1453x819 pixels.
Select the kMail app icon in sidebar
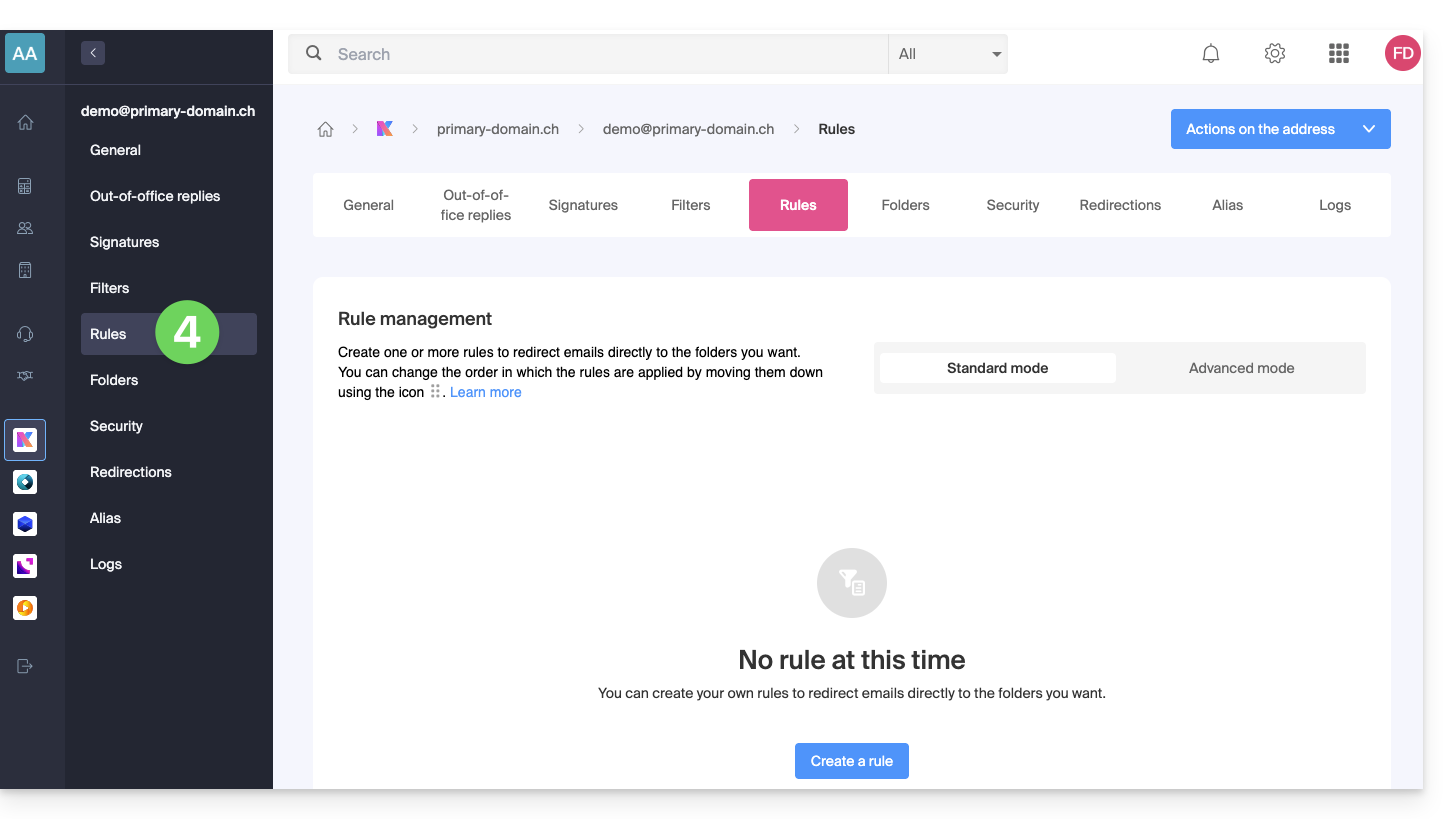tap(25, 440)
